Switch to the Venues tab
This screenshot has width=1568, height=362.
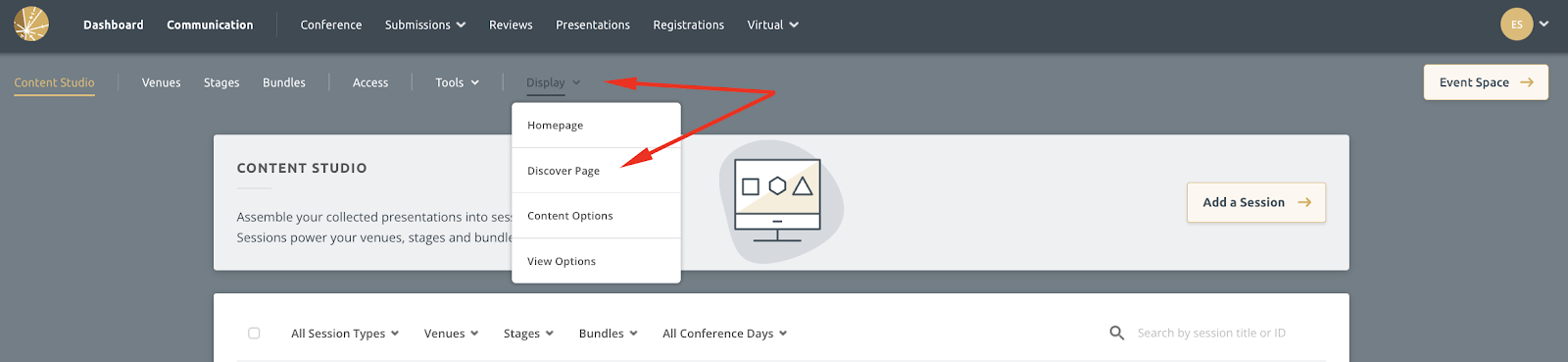click(x=161, y=82)
